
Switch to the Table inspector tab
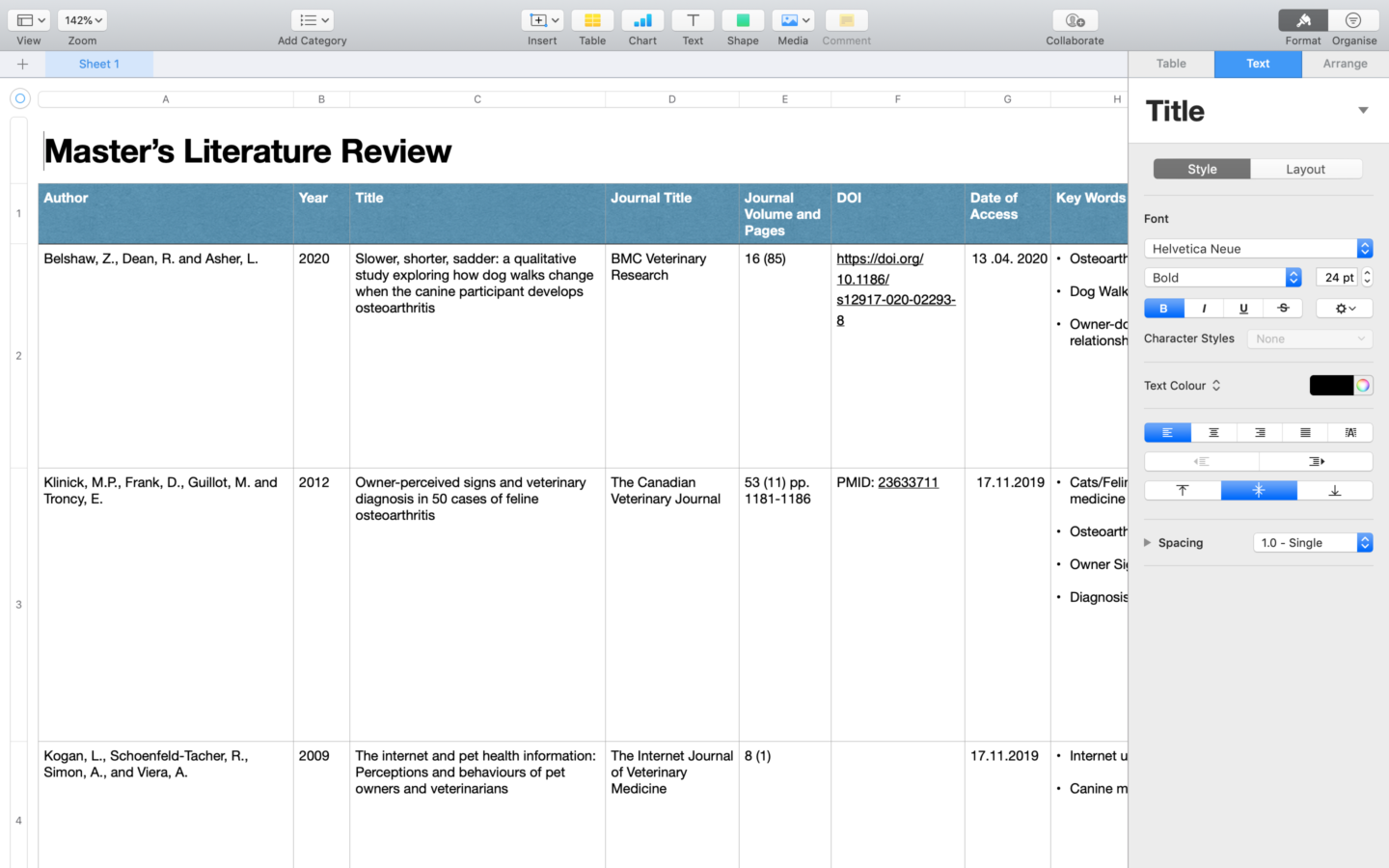click(1171, 64)
